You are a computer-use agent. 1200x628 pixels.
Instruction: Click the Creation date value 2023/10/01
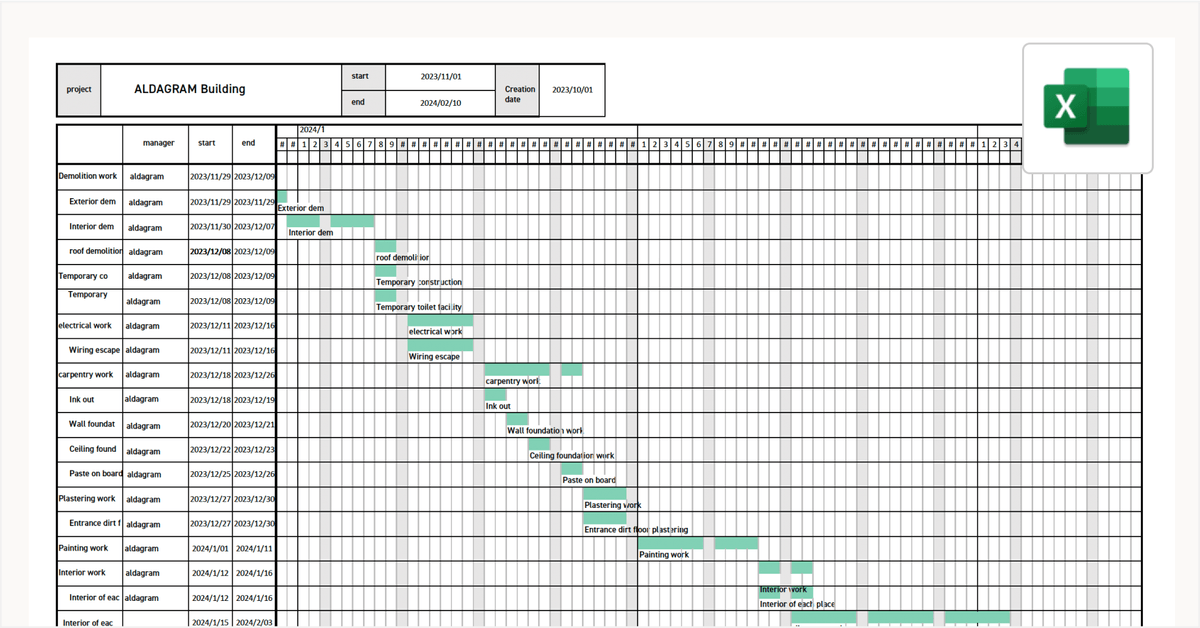pyautogui.click(x=571, y=89)
